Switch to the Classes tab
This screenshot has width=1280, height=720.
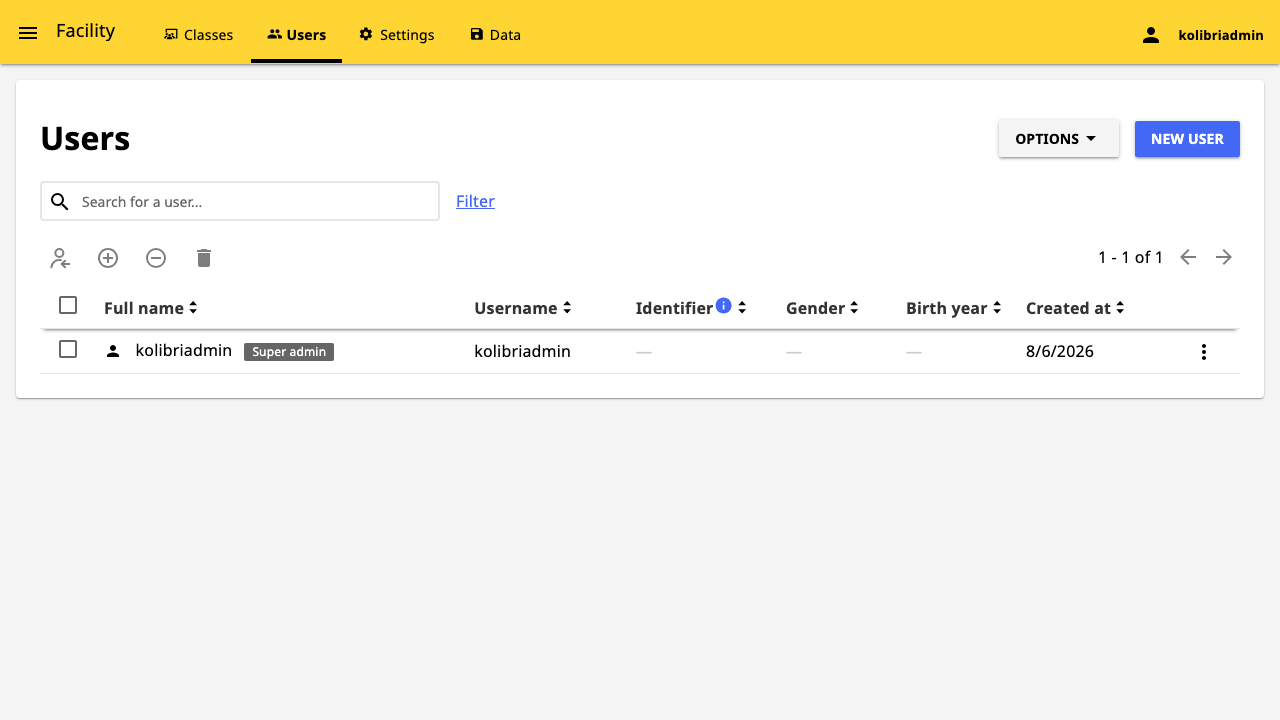coord(198,35)
